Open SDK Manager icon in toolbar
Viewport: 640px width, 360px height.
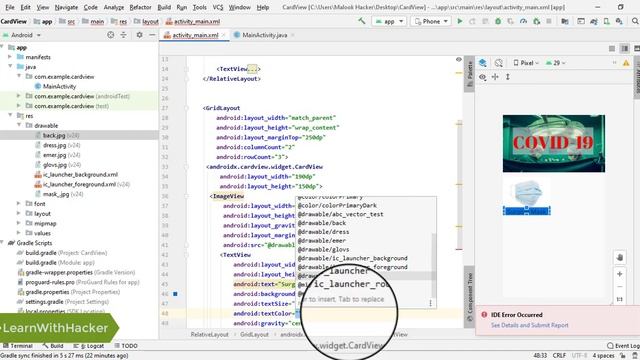(619, 21)
